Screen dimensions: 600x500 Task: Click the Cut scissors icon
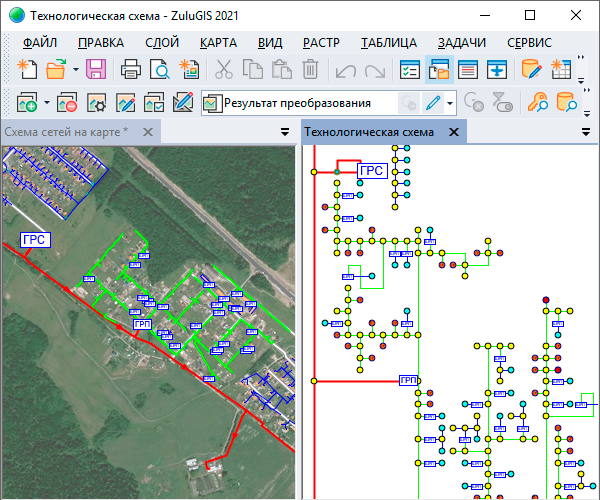click(224, 69)
